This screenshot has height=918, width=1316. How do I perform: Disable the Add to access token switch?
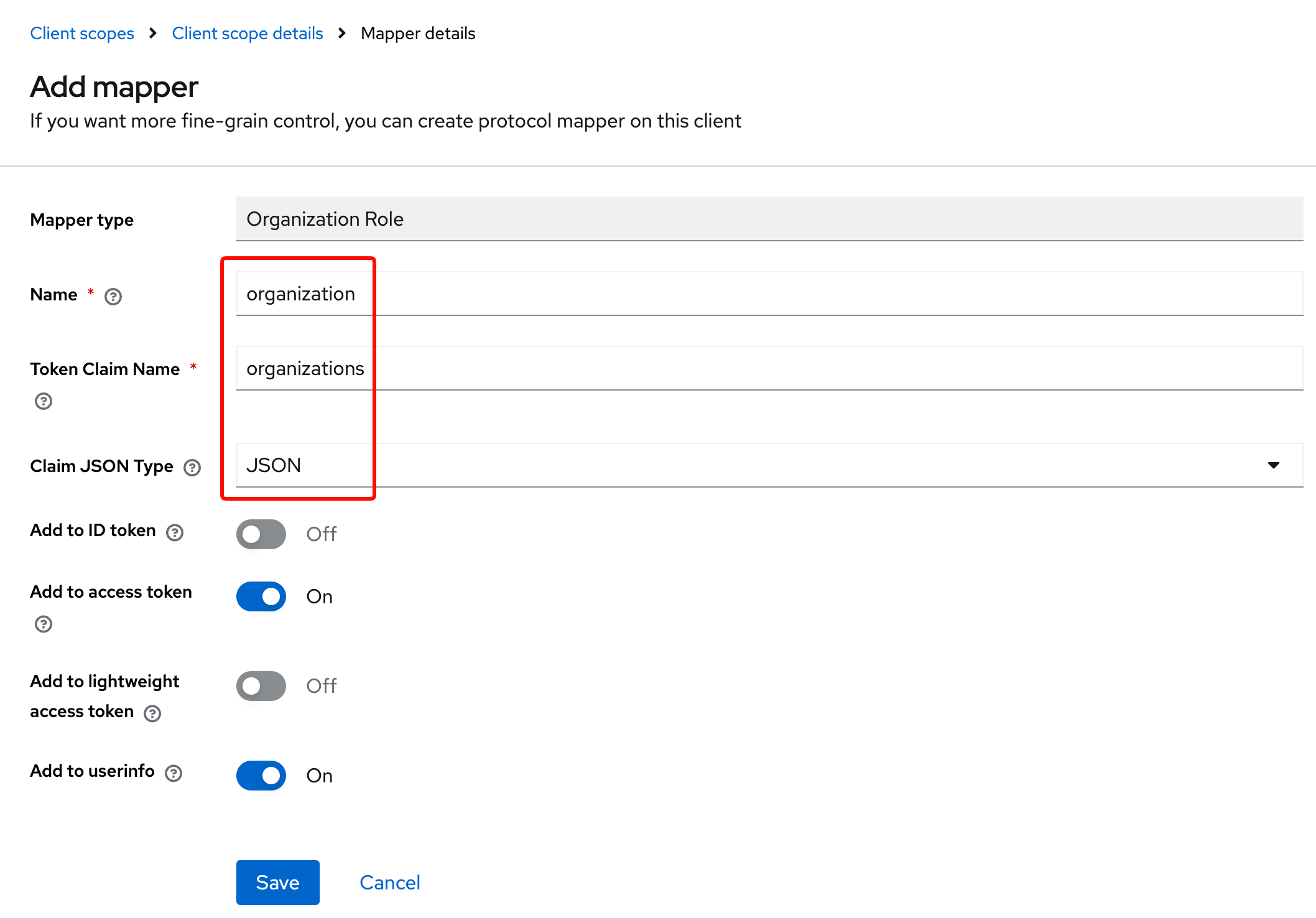[x=261, y=596]
